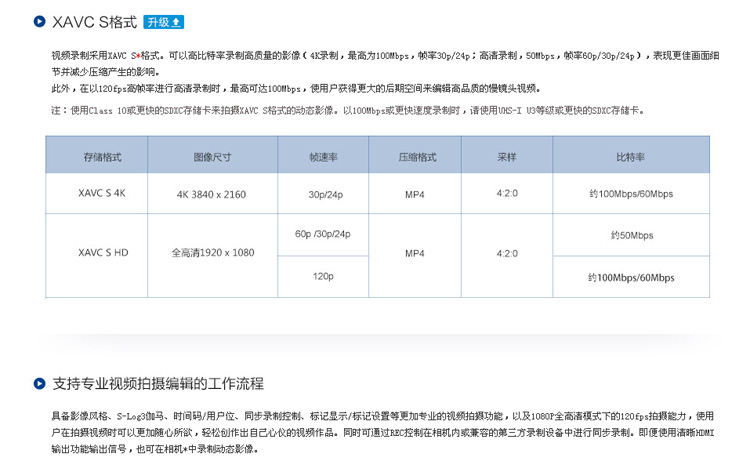Click the blue arrow icon beside XAVC S格式 heading

39,21
